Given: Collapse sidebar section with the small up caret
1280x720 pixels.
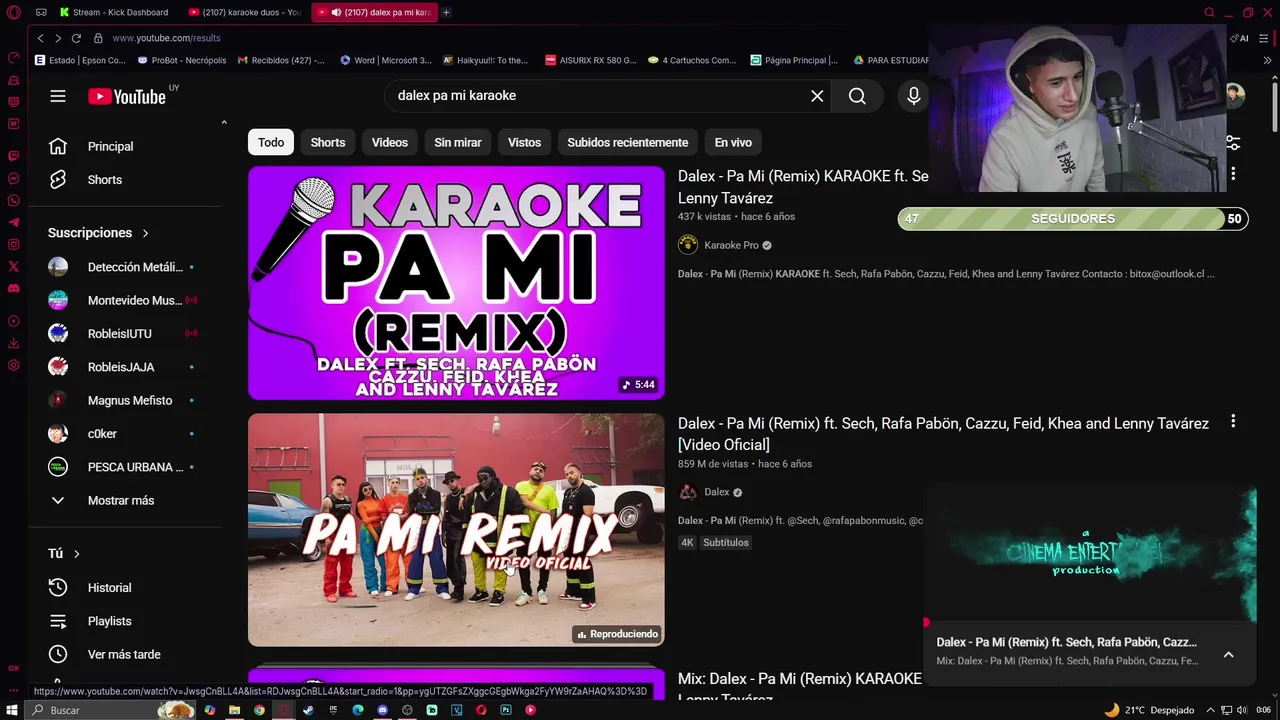Looking at the screenshot, I should [224, 122].
